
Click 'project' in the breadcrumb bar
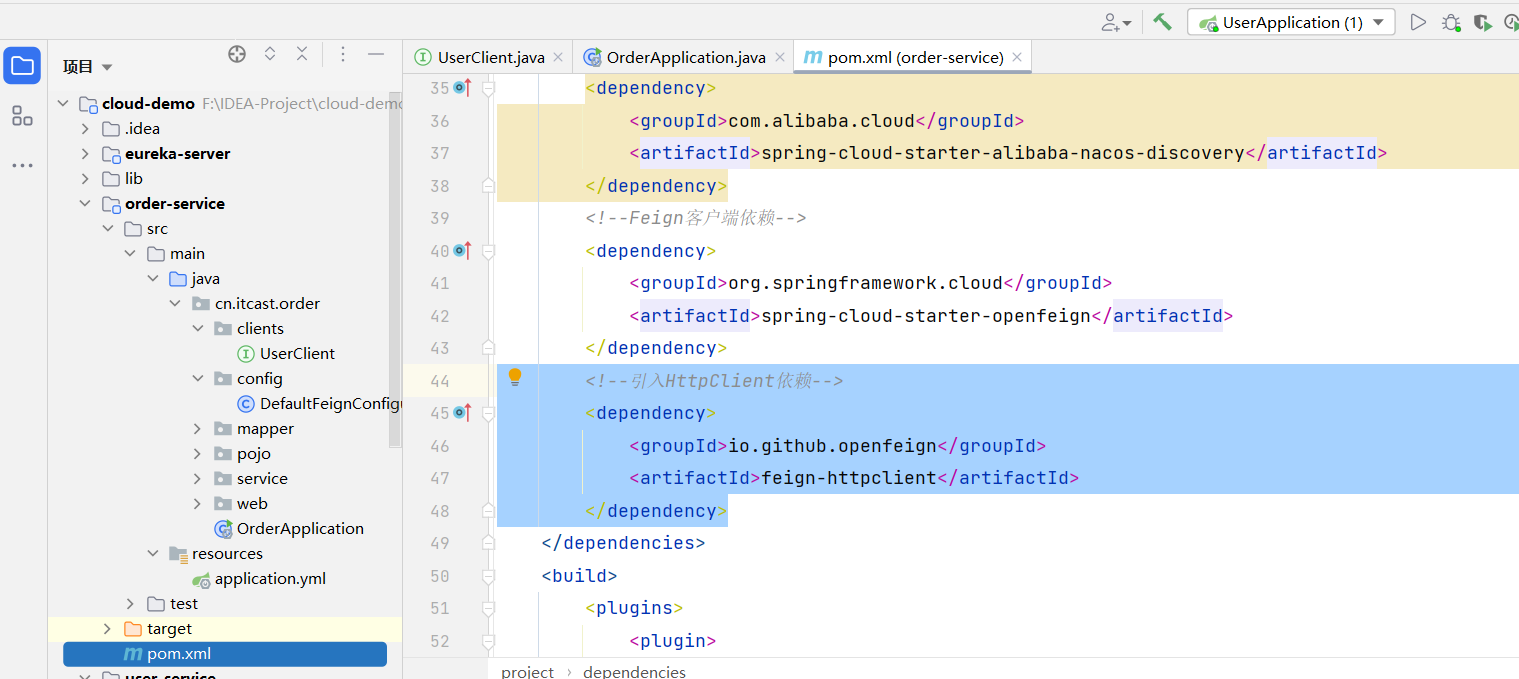pos(527,671)
